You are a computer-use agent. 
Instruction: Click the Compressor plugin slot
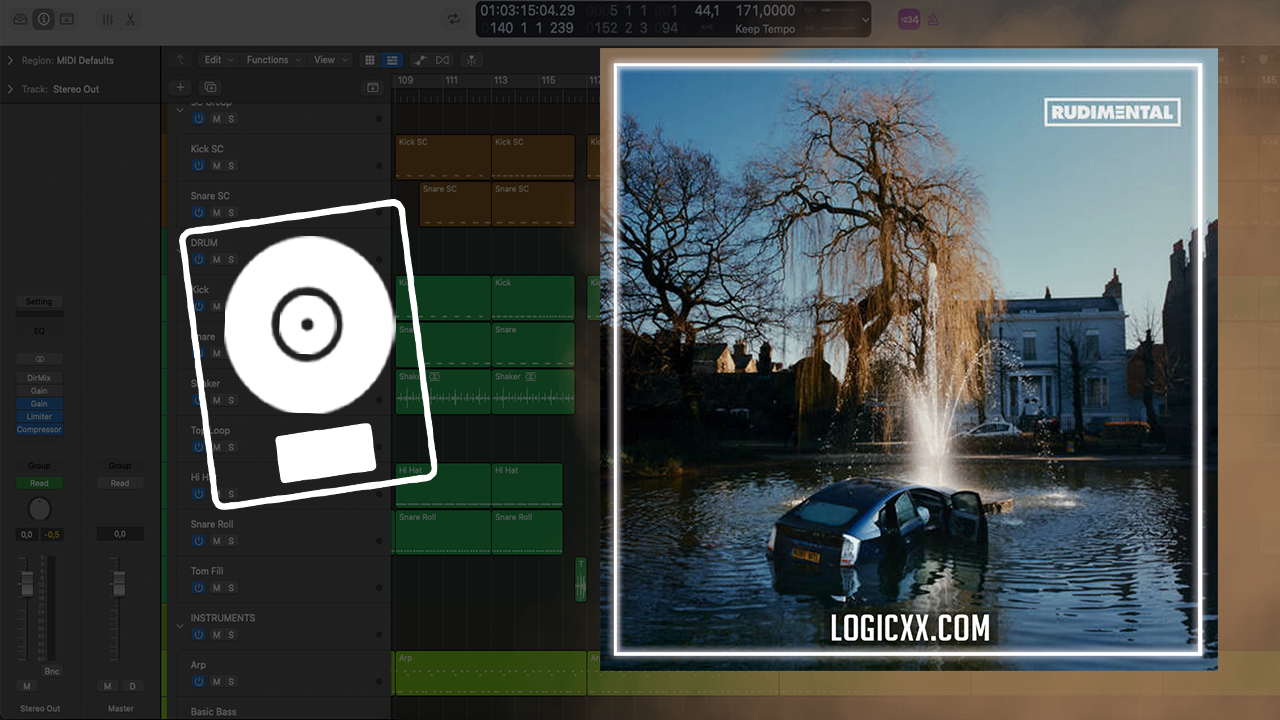[39, 430]
